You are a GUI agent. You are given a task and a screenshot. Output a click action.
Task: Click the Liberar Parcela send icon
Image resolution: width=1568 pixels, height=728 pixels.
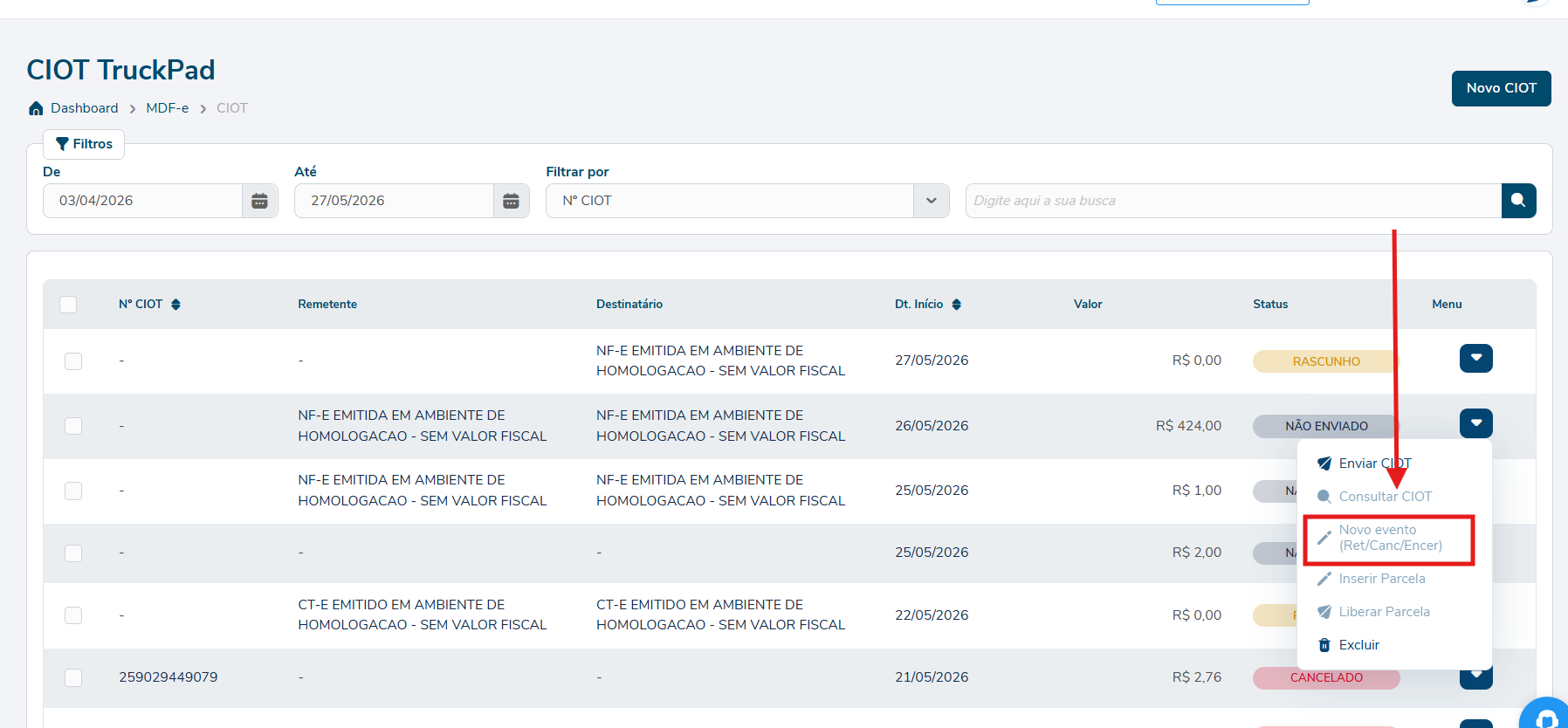[x=1324, y=612]
